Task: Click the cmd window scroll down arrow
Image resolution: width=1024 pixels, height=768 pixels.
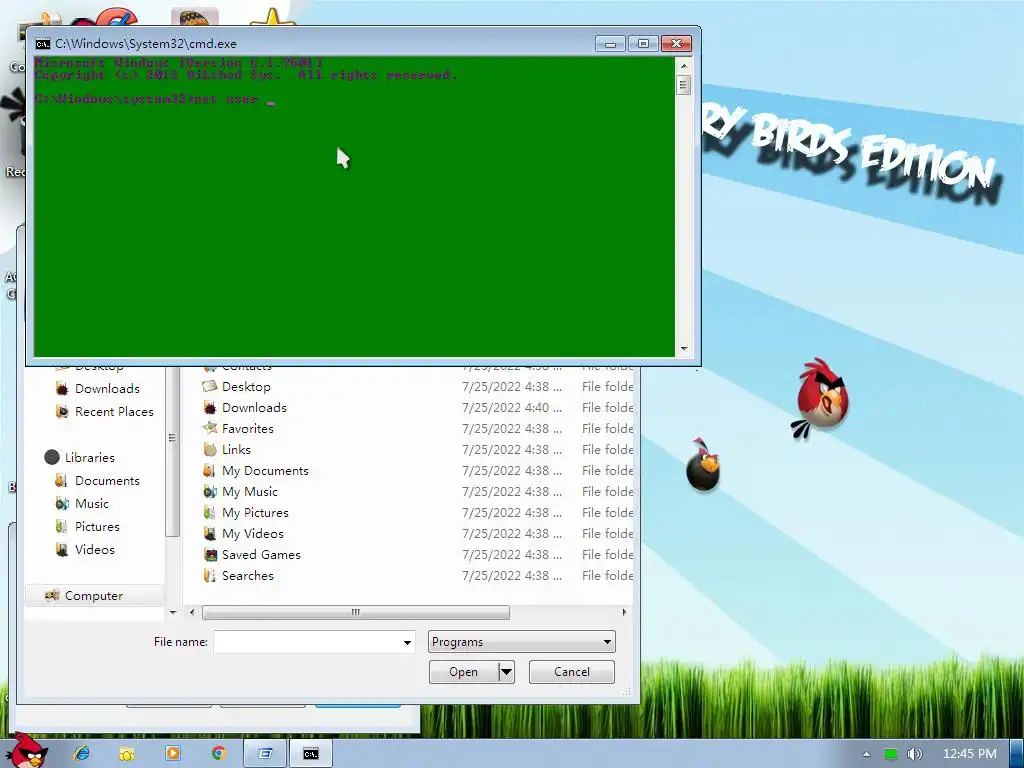Action: tap(684, 349)
